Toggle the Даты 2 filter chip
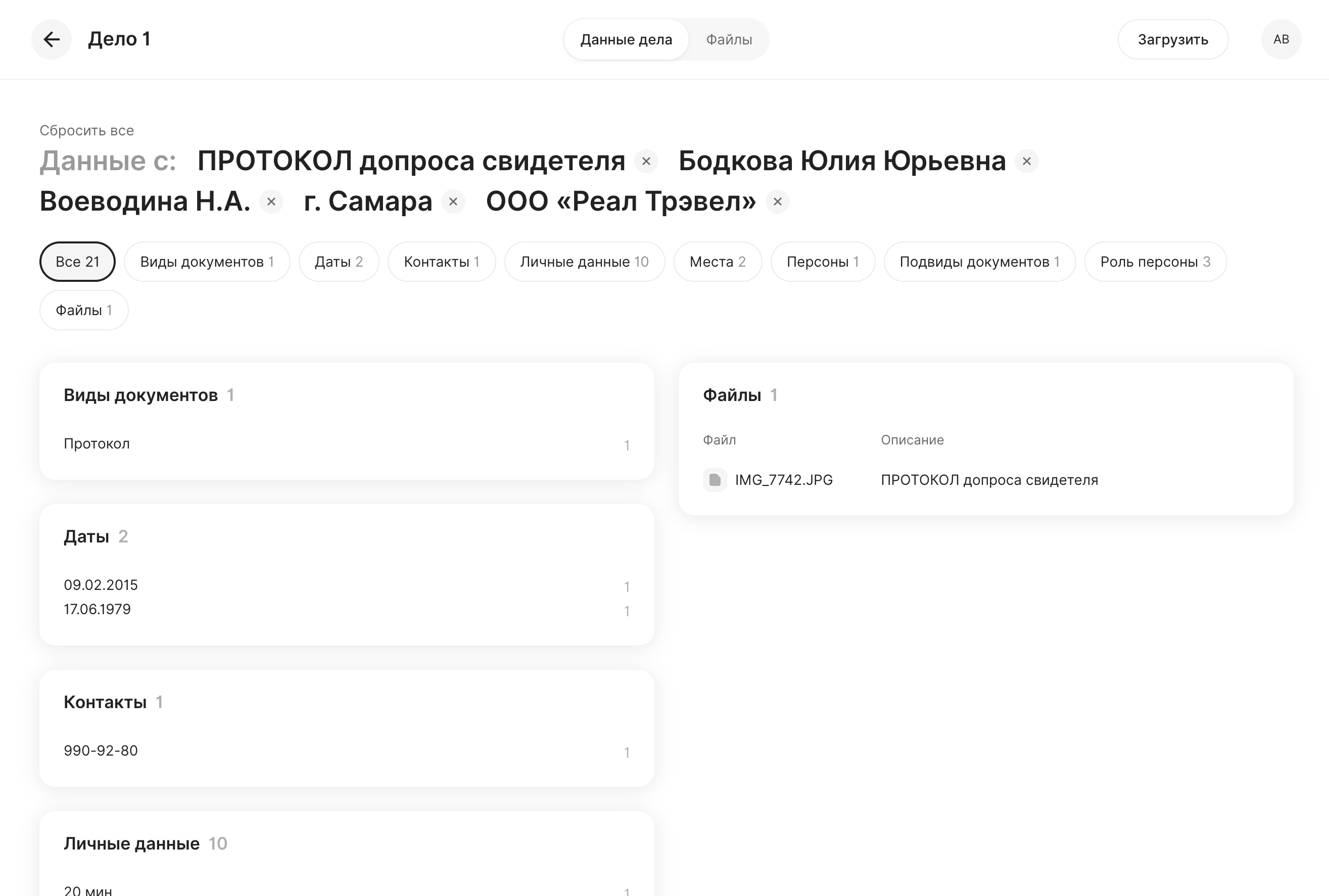Viewport: 1329px width, 896px height. pyautogui.click(x=339, y=261)
